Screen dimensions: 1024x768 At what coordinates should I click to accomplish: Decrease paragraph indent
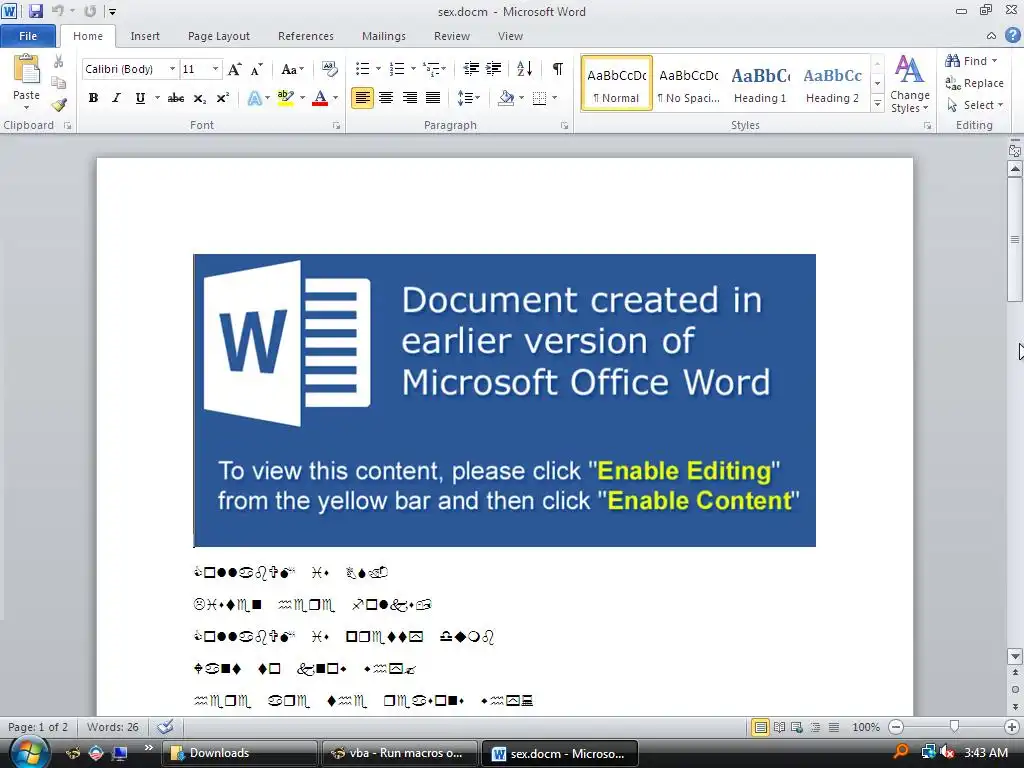tap(471, 69)
